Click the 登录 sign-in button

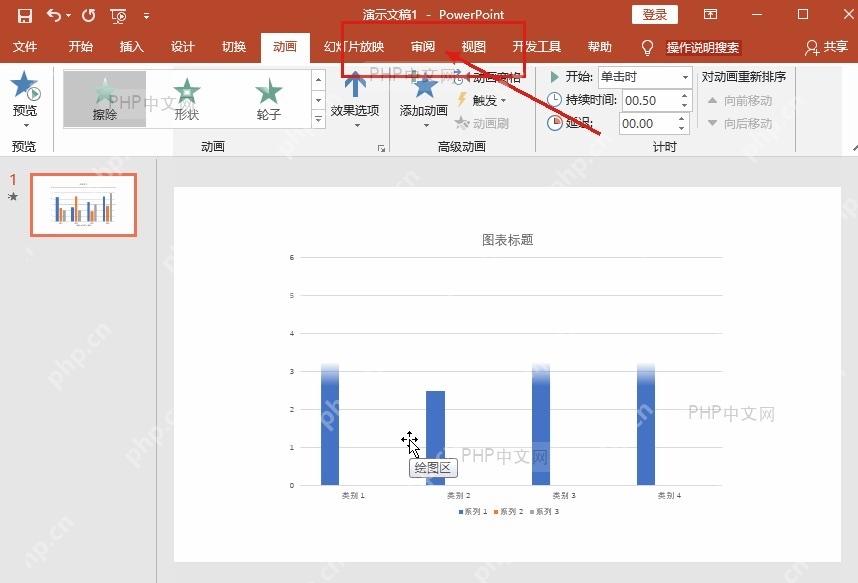point(654,15)
